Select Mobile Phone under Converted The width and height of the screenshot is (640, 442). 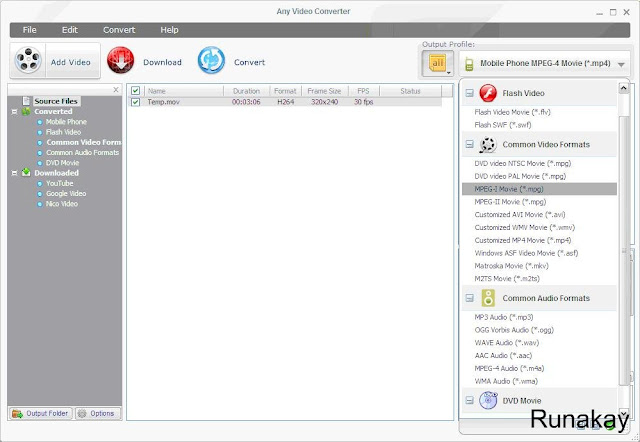[66, 122]
